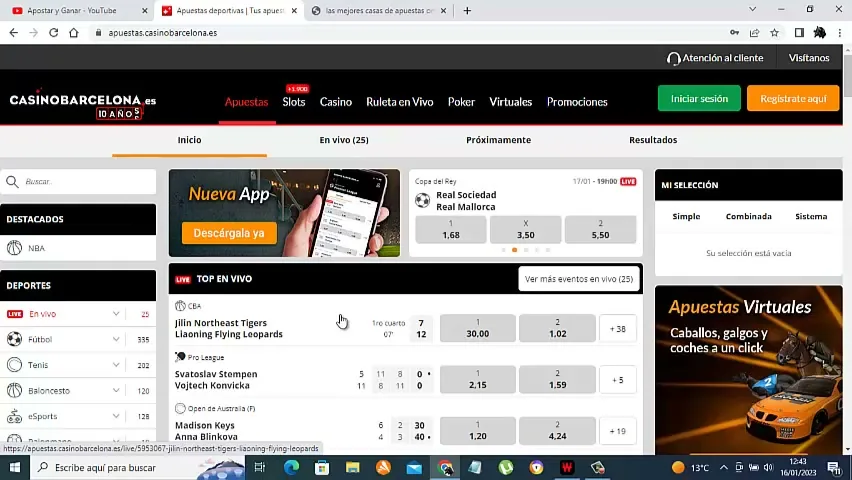852x480 pixels.
Task: Open the Slots section
Action: tap(294, 102)
